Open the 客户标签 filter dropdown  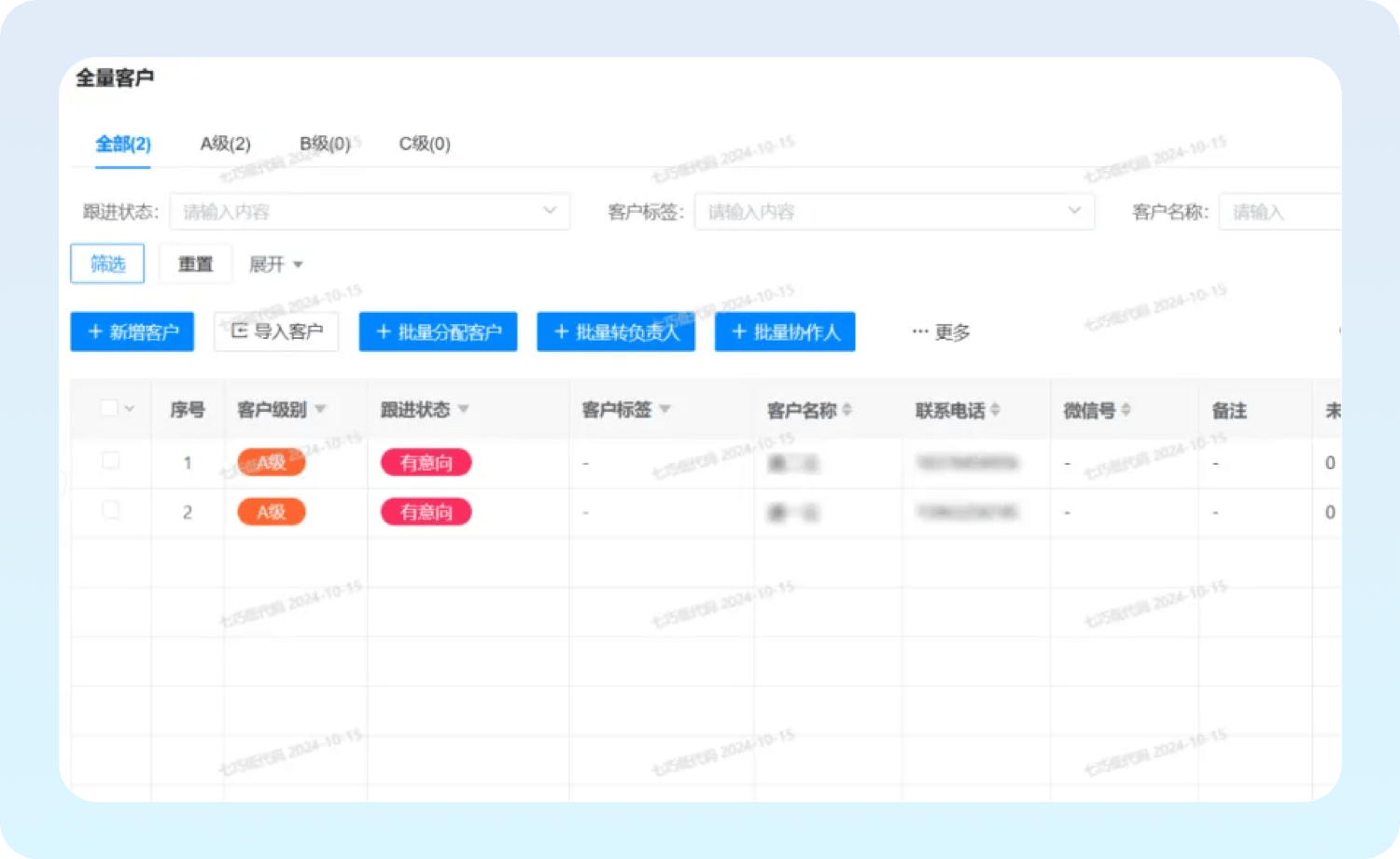893,212
